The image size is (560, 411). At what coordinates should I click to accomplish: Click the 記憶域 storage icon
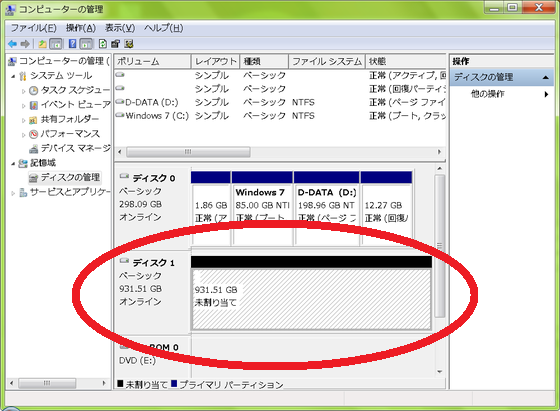tap(23, 164)
